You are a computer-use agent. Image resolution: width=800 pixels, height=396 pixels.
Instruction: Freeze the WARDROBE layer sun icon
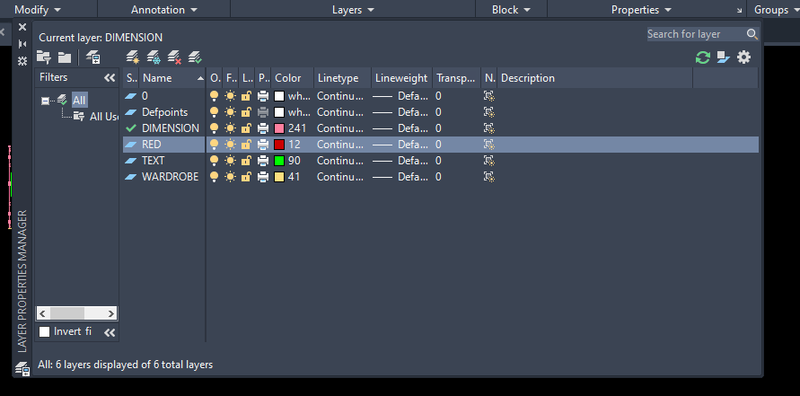tap(230, 177)
